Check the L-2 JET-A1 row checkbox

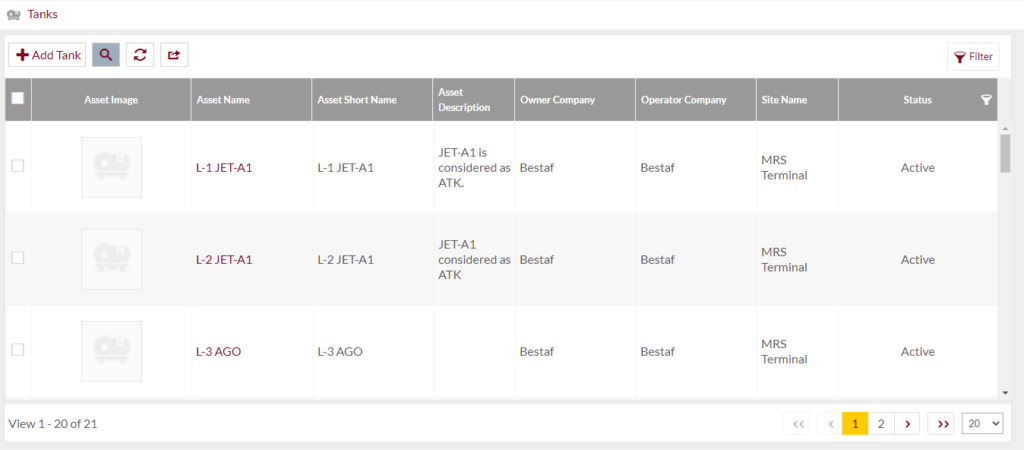(x=18, y=258)
